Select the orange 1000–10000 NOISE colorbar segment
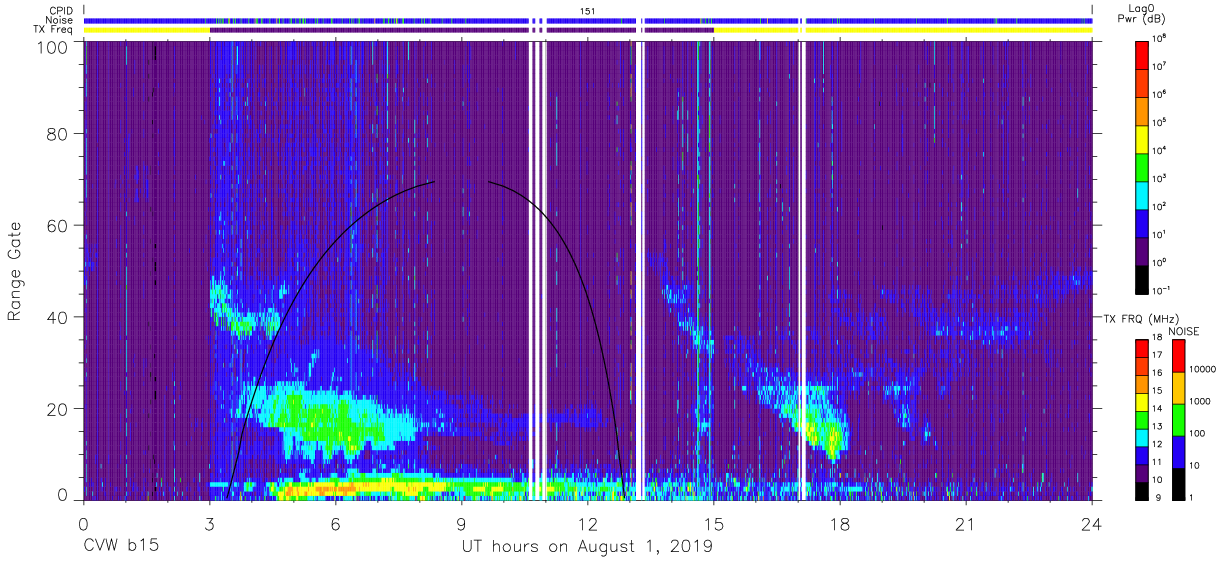Viewport: 1228px width, 567px height. tap(1177, 387)
